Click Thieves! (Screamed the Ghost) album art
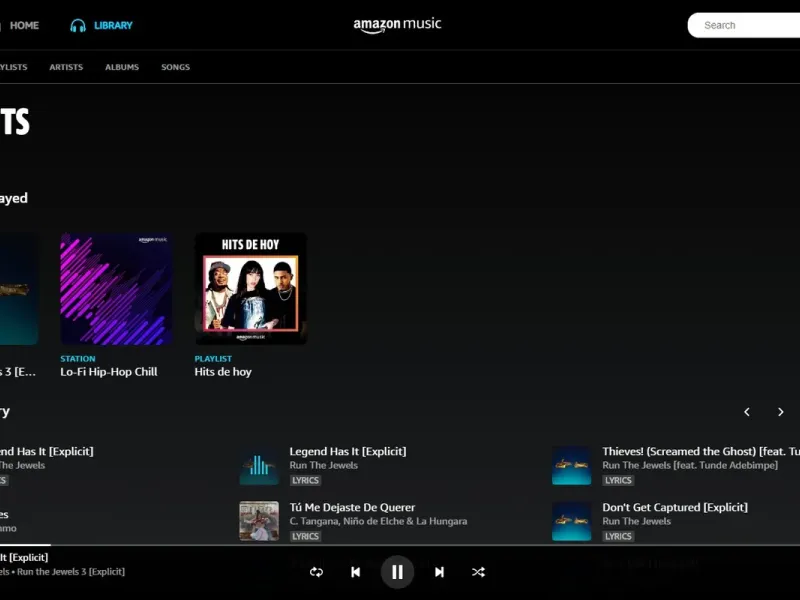 coord(572,465)
